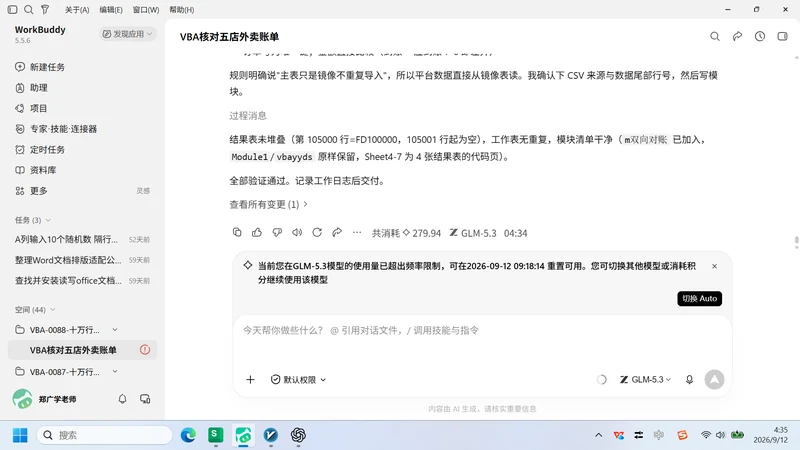This screenshot has height=450, width=800.
Task: Toggle the sidebar panel icon in title bar
Action: [13, 9]
